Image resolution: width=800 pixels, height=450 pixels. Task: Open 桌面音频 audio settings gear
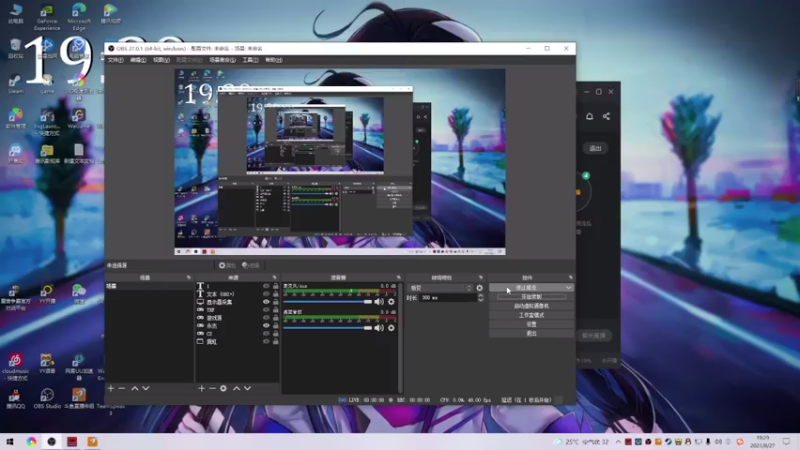click(x=391, y=328)
